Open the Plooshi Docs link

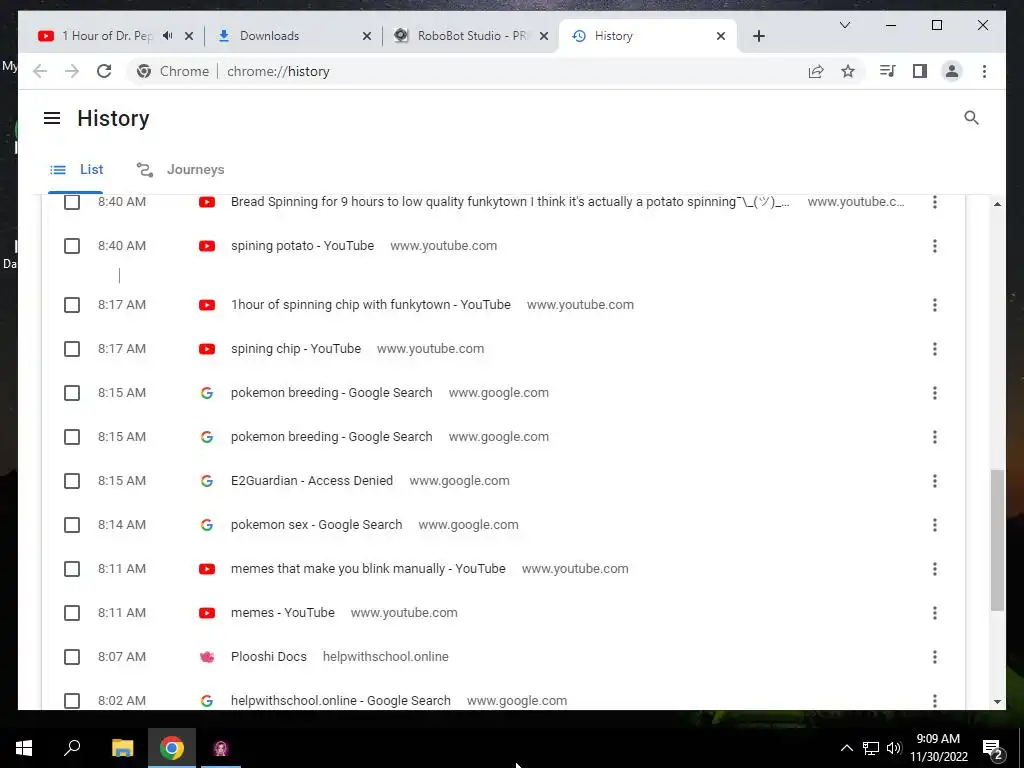coord(268,657)
